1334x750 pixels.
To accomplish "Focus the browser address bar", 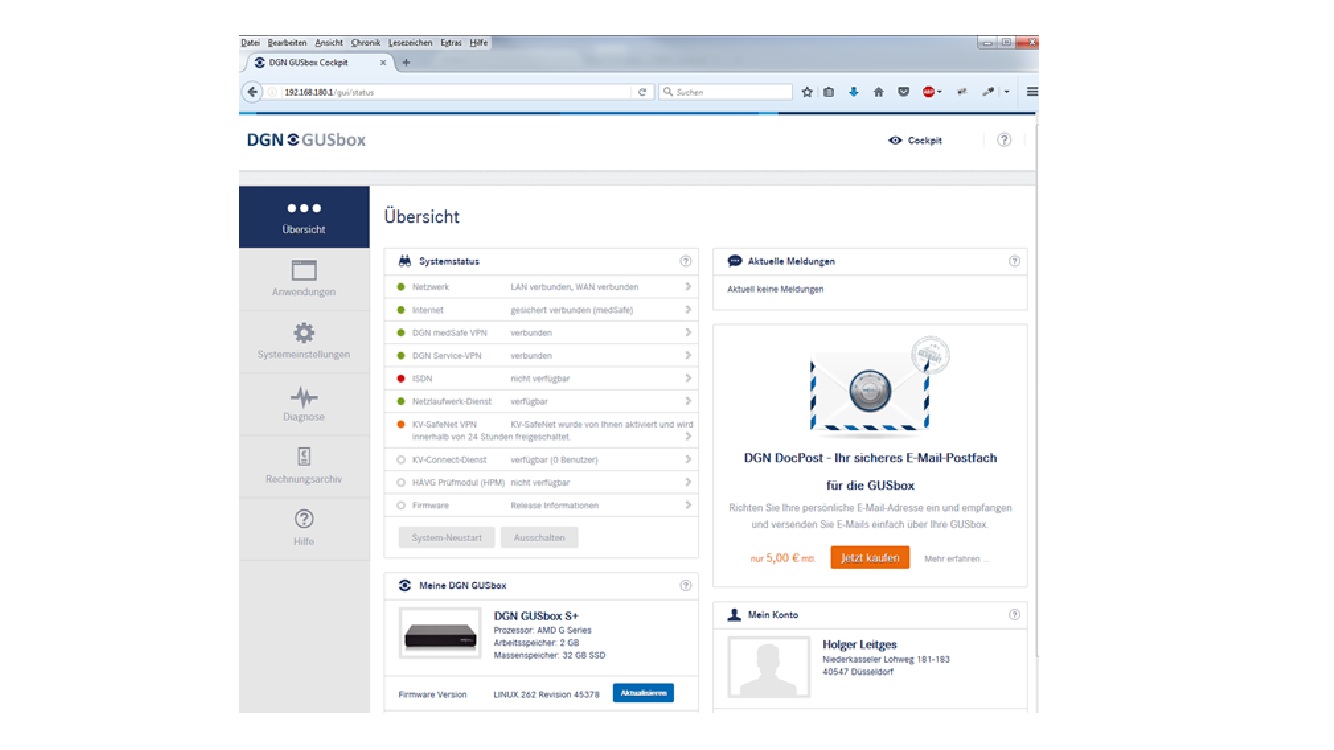I will coord(455,92).
